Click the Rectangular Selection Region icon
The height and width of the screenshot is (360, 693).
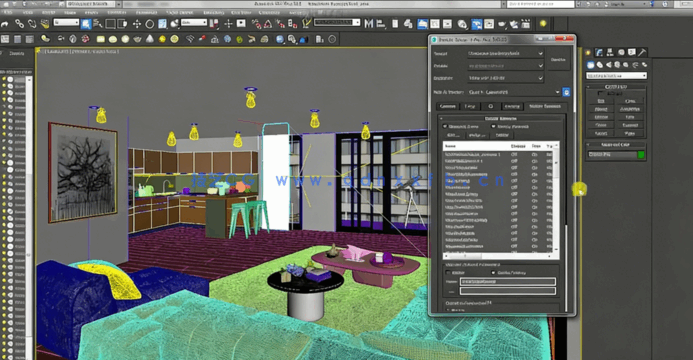point(110,23)
